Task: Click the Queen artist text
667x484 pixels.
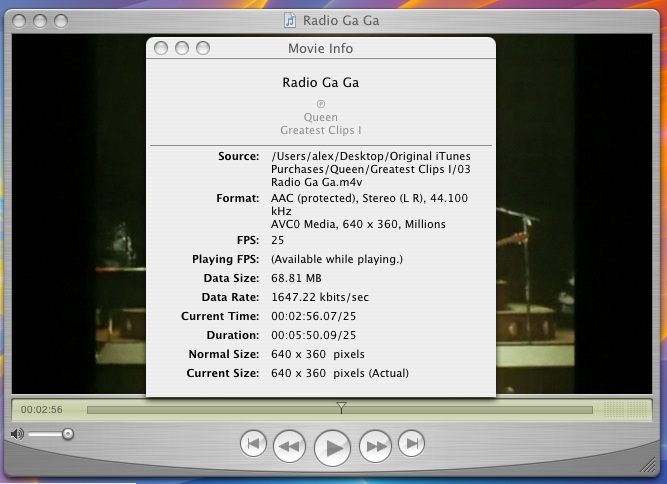Action: pos(321,117)
